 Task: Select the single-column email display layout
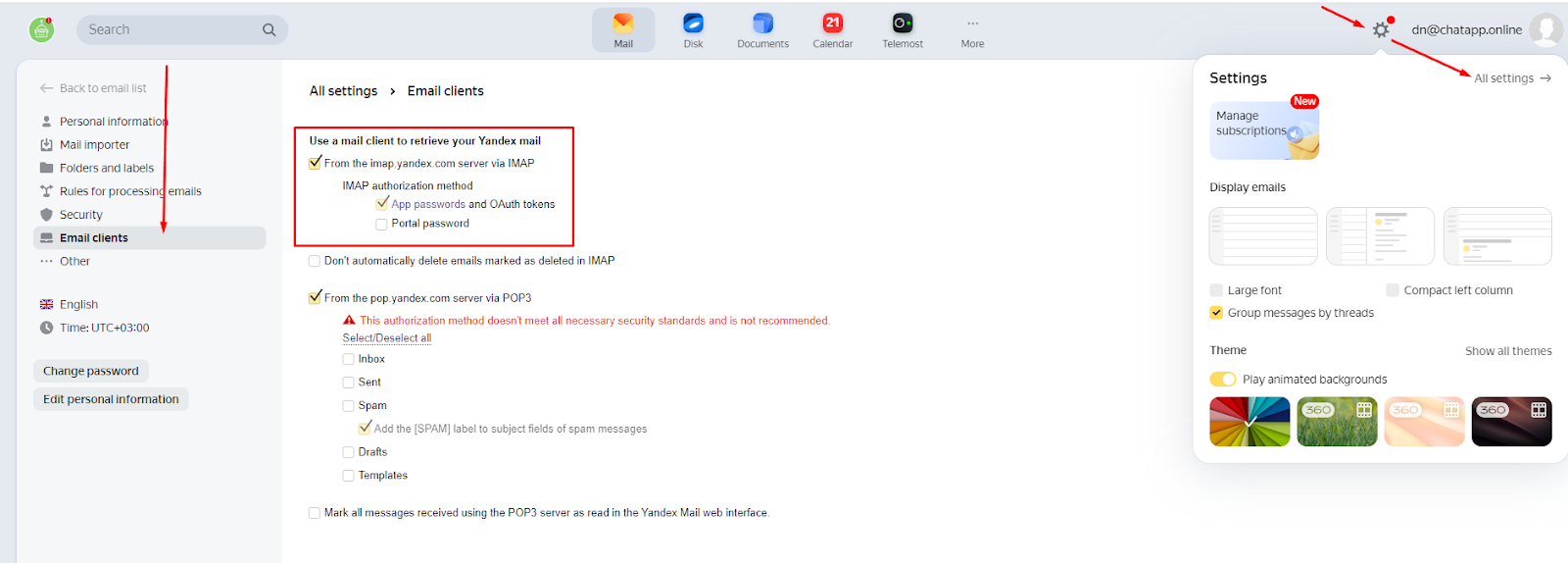coord(1263,236)
